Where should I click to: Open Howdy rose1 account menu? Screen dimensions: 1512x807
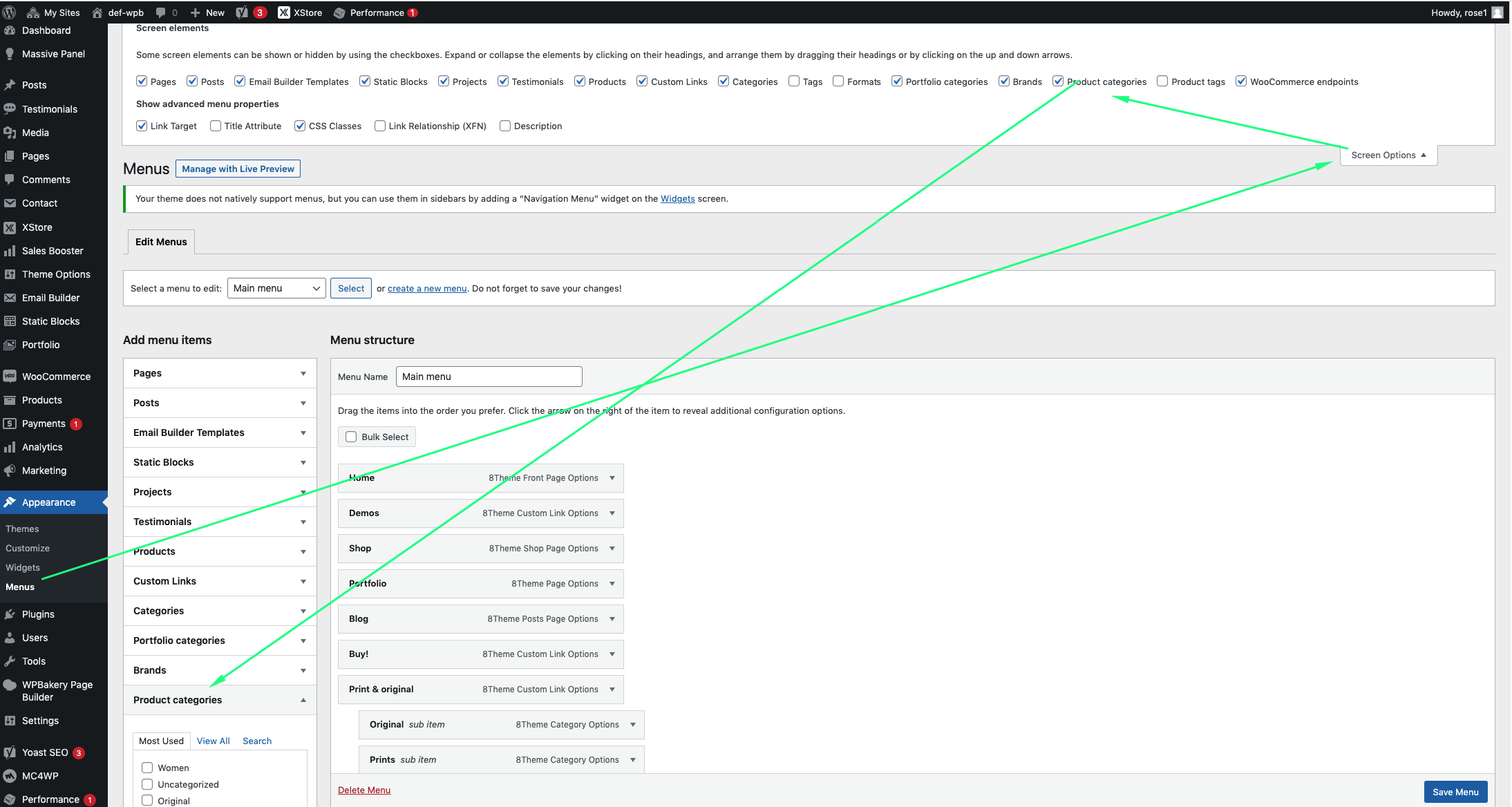[x=1466, y=12]
